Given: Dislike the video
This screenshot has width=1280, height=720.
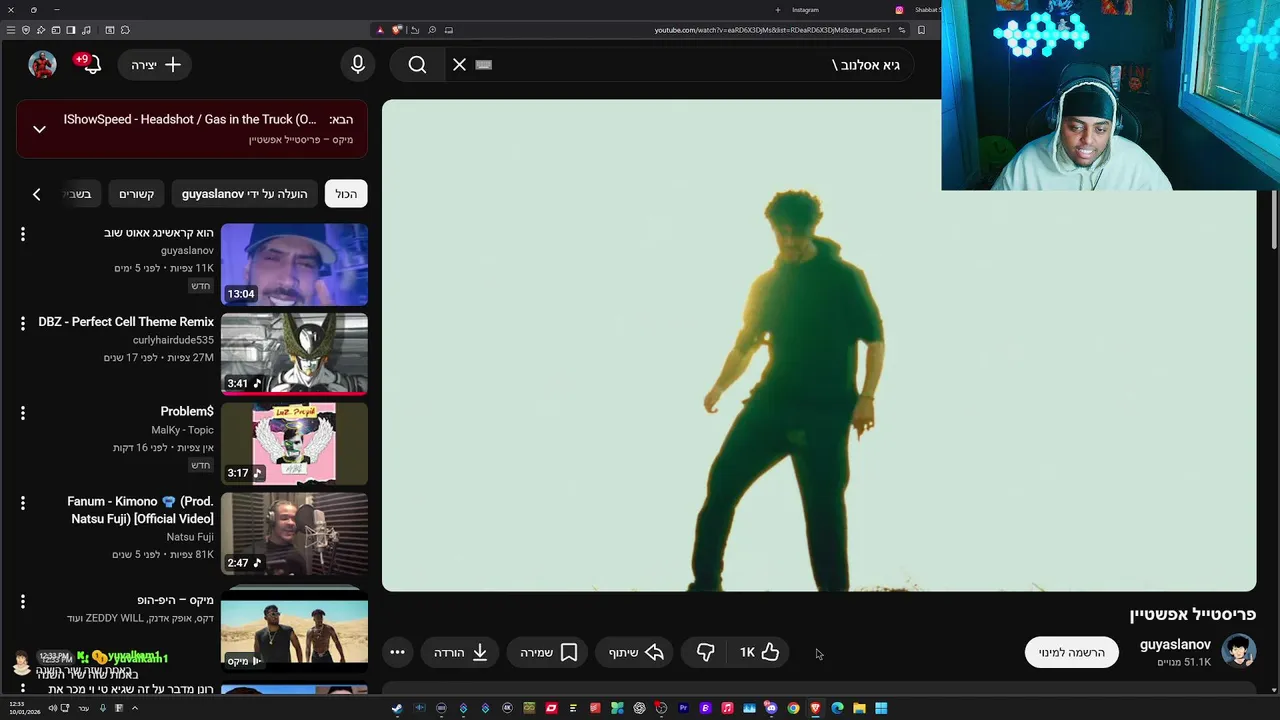Looking at the screenshot, I should [706, 653].
